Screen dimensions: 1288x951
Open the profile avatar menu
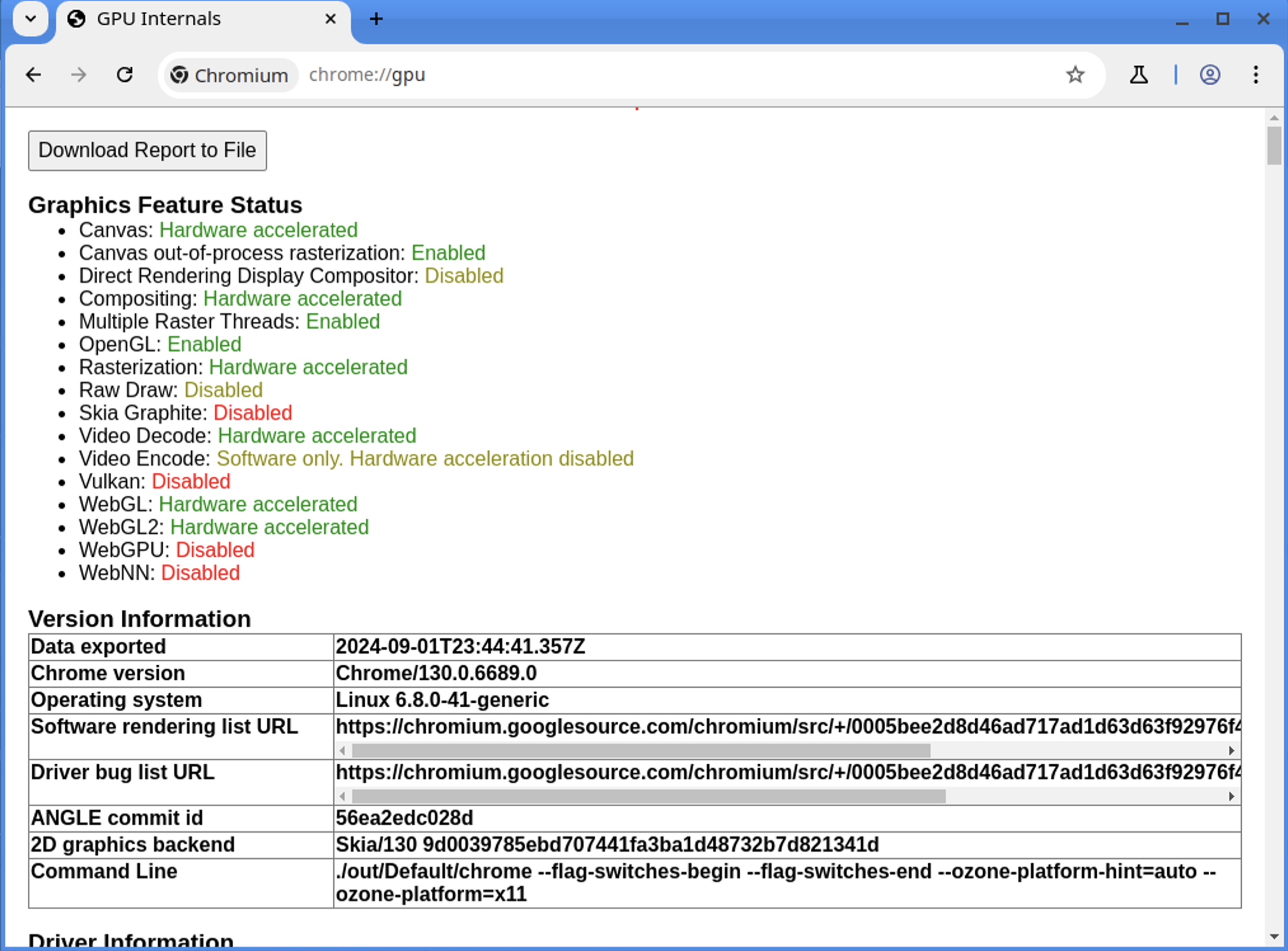pyautogui.click(x=1209, y=75)
